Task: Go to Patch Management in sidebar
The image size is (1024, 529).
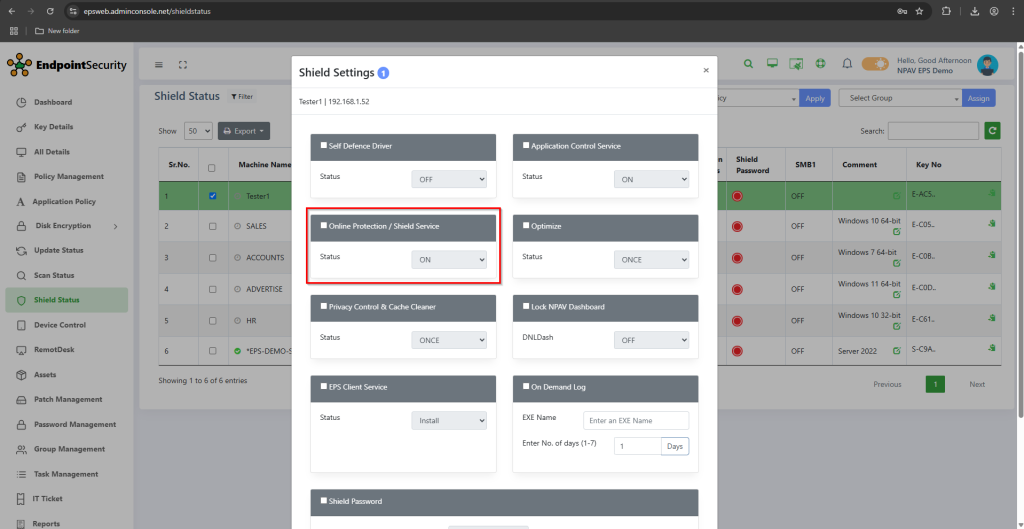Action: coord(68,399)
